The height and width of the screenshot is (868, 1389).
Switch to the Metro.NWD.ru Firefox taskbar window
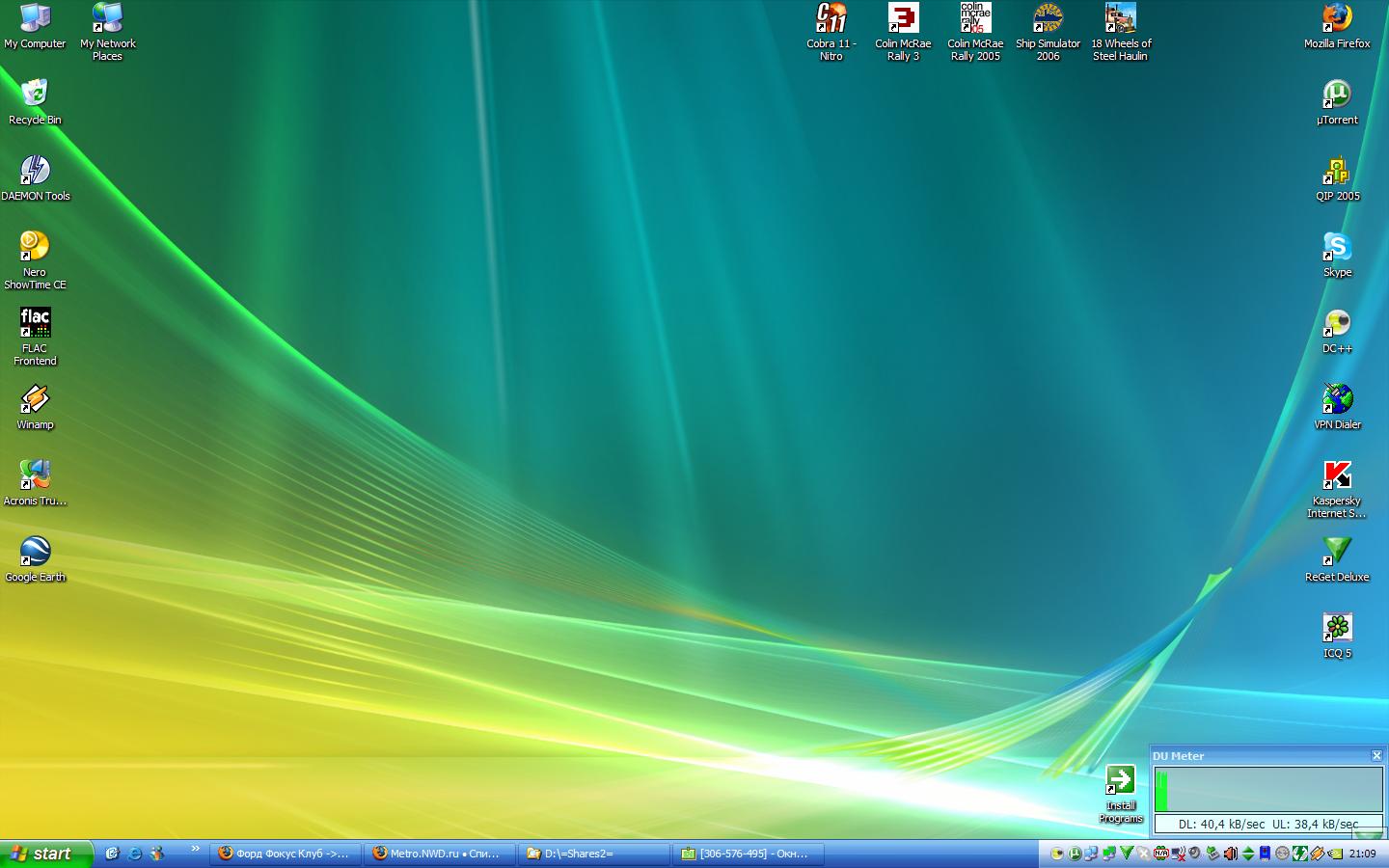[x=439, y=854]
